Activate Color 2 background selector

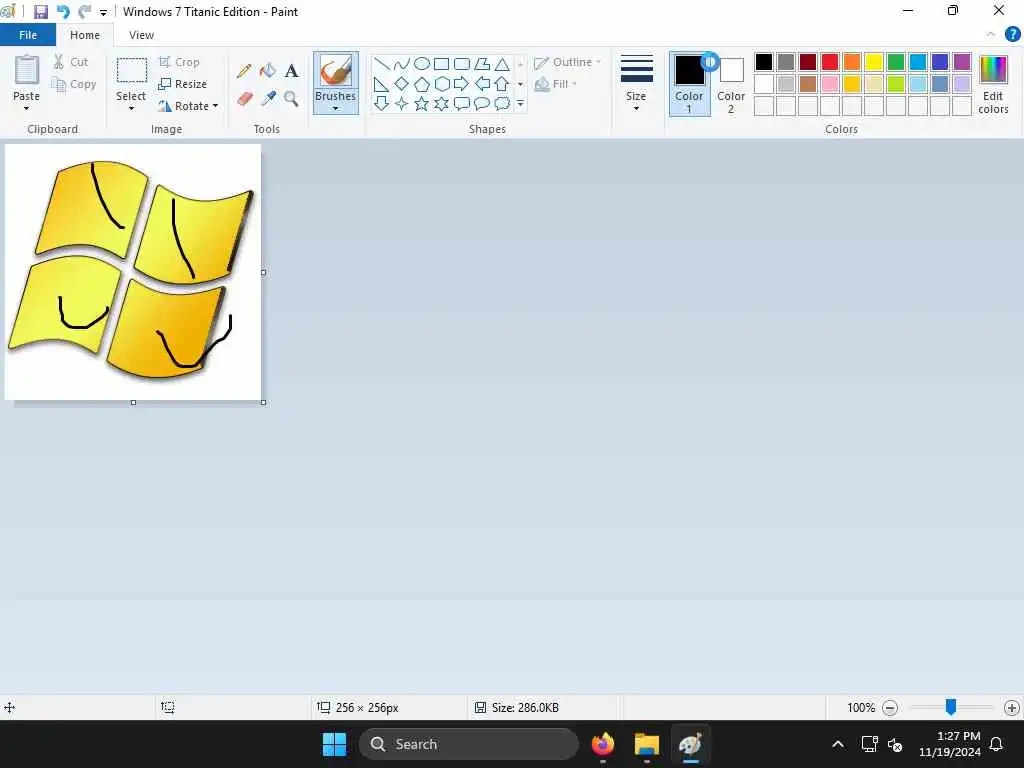tap(731, 84)
